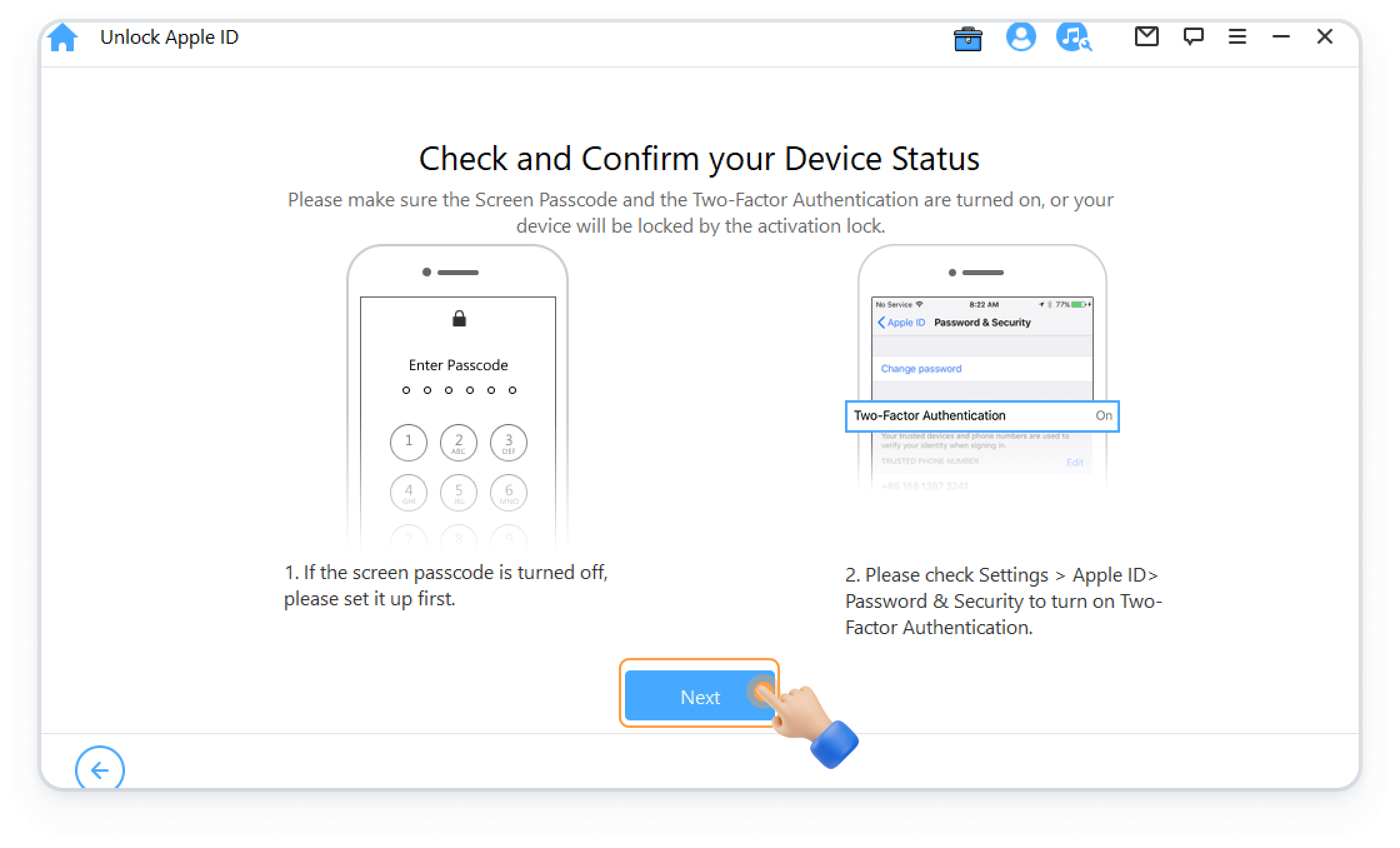This screenshot has height=848, width=1400.
Task: Open the user profile icon
Action: pyautogui.click(x=1021, y=37)
